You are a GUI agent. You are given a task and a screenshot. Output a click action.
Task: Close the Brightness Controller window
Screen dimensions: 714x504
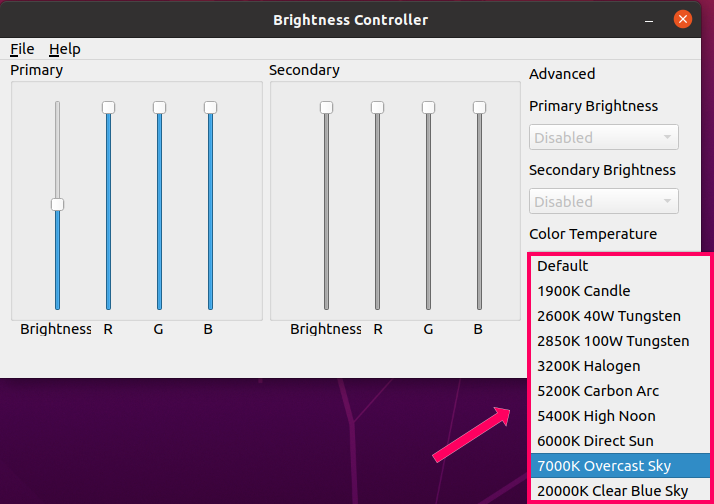click(683, 19)
